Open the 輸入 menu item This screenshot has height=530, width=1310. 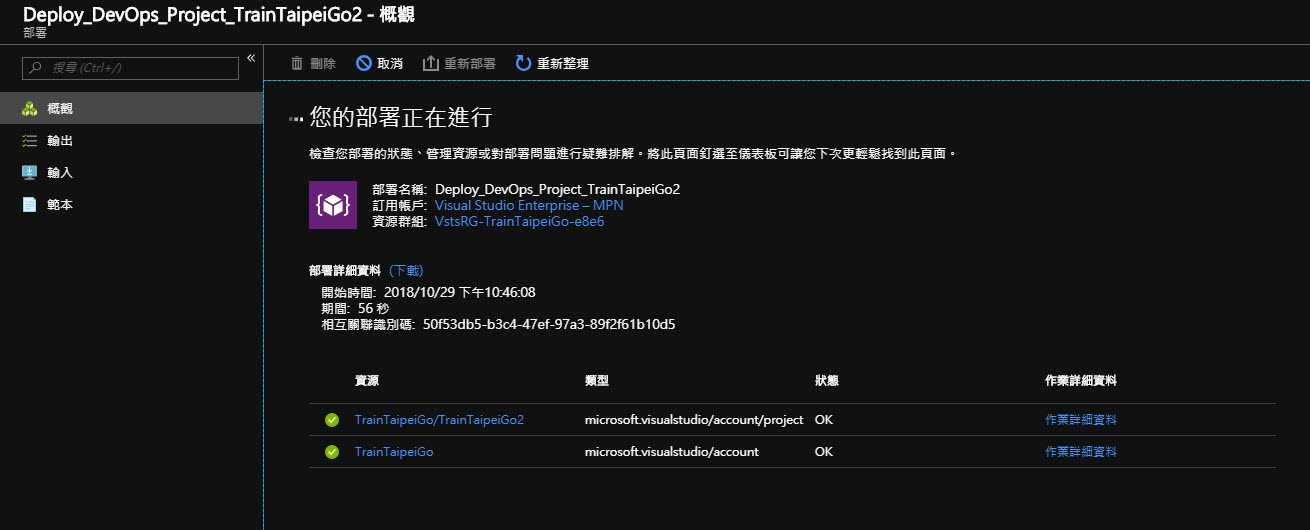click(x=131, y=172)
